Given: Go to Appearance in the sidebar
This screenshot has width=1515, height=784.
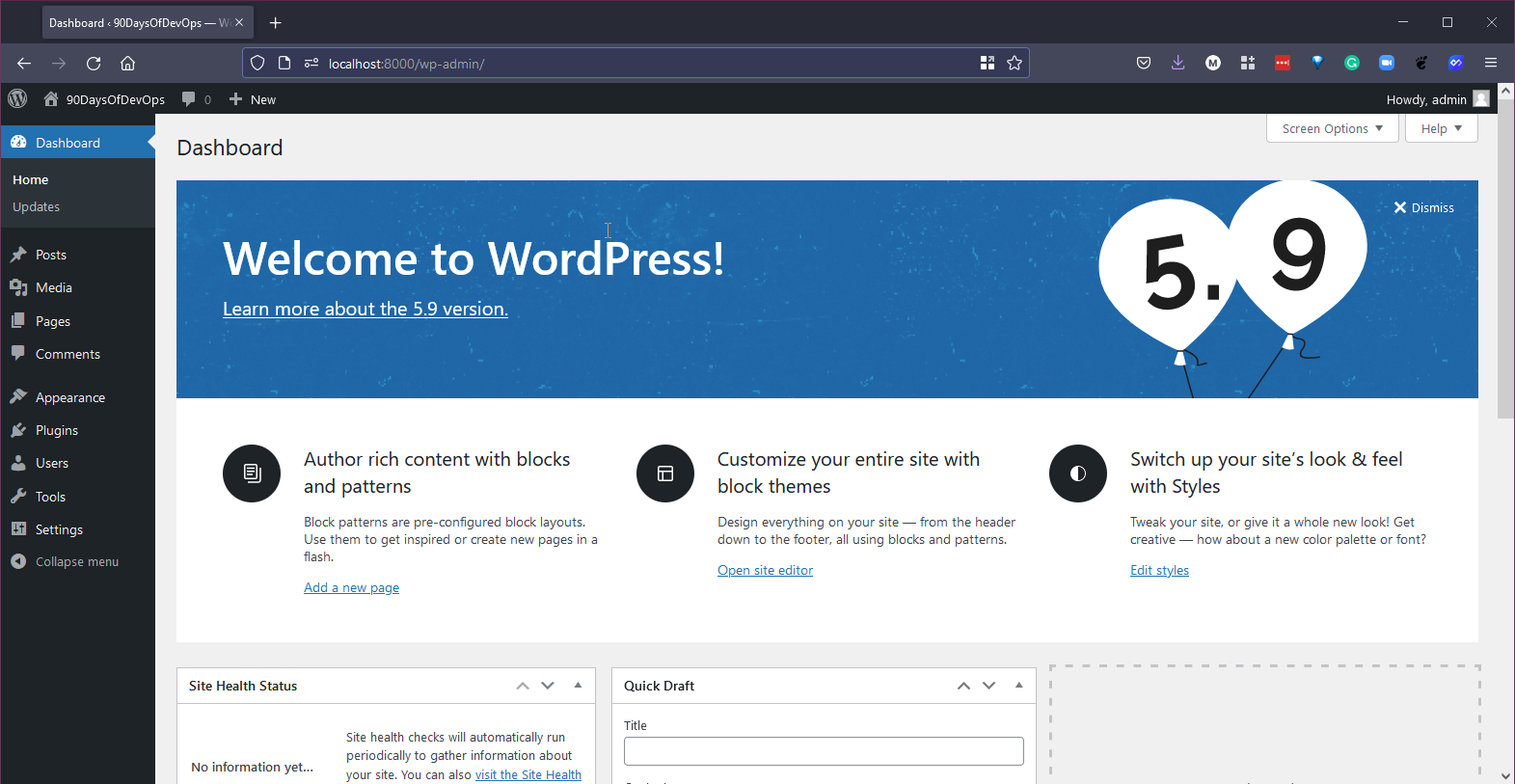Looking at the screenshot, I should pos(69,397).
